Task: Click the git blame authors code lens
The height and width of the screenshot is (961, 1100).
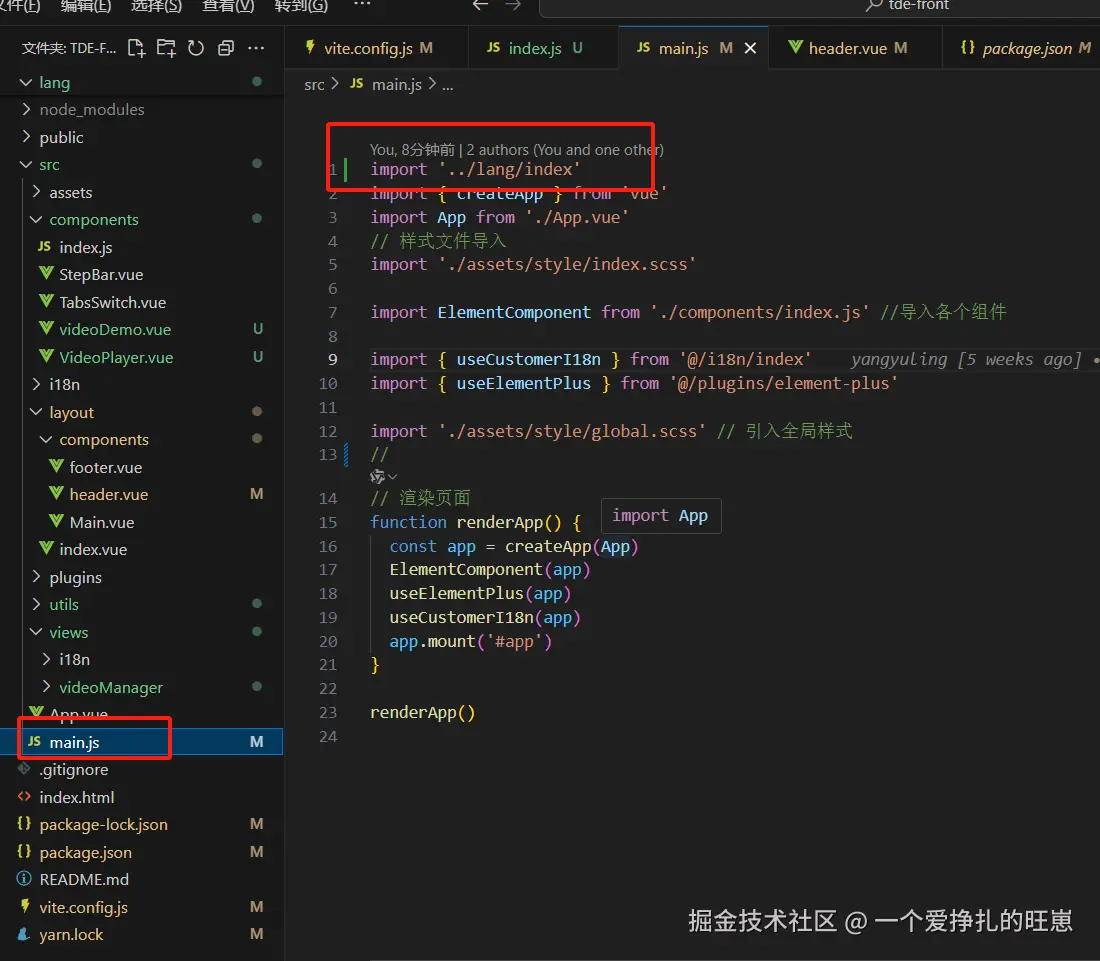Action: [x=516, y=149]
